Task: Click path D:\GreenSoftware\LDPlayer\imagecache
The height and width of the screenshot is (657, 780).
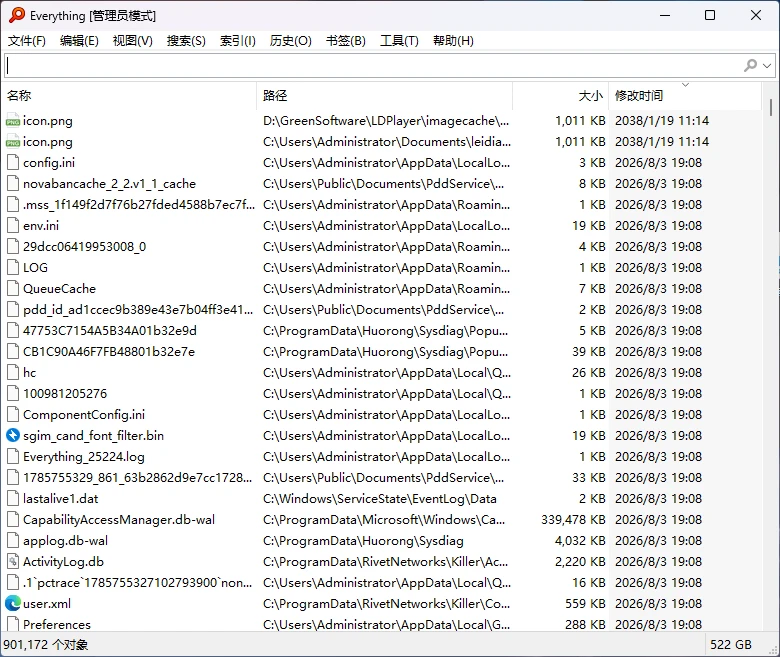Action: [386, 121]
